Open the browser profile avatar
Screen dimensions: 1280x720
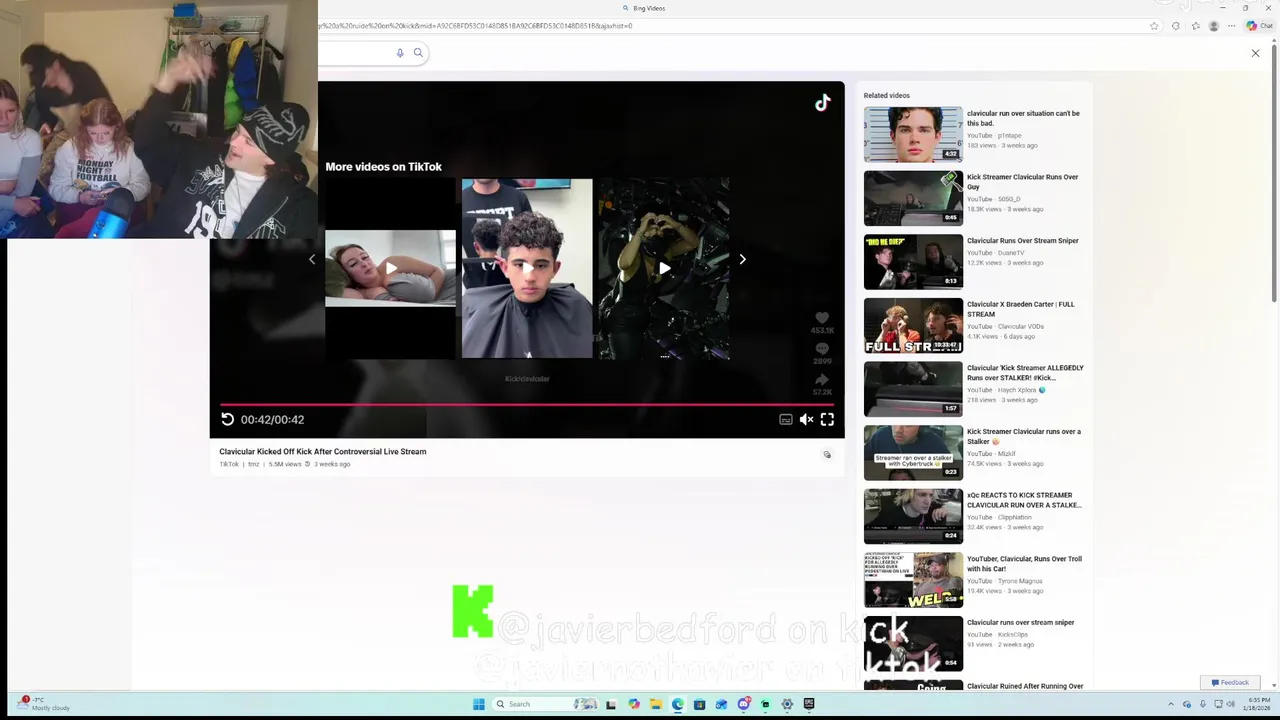coord(1214,26)
